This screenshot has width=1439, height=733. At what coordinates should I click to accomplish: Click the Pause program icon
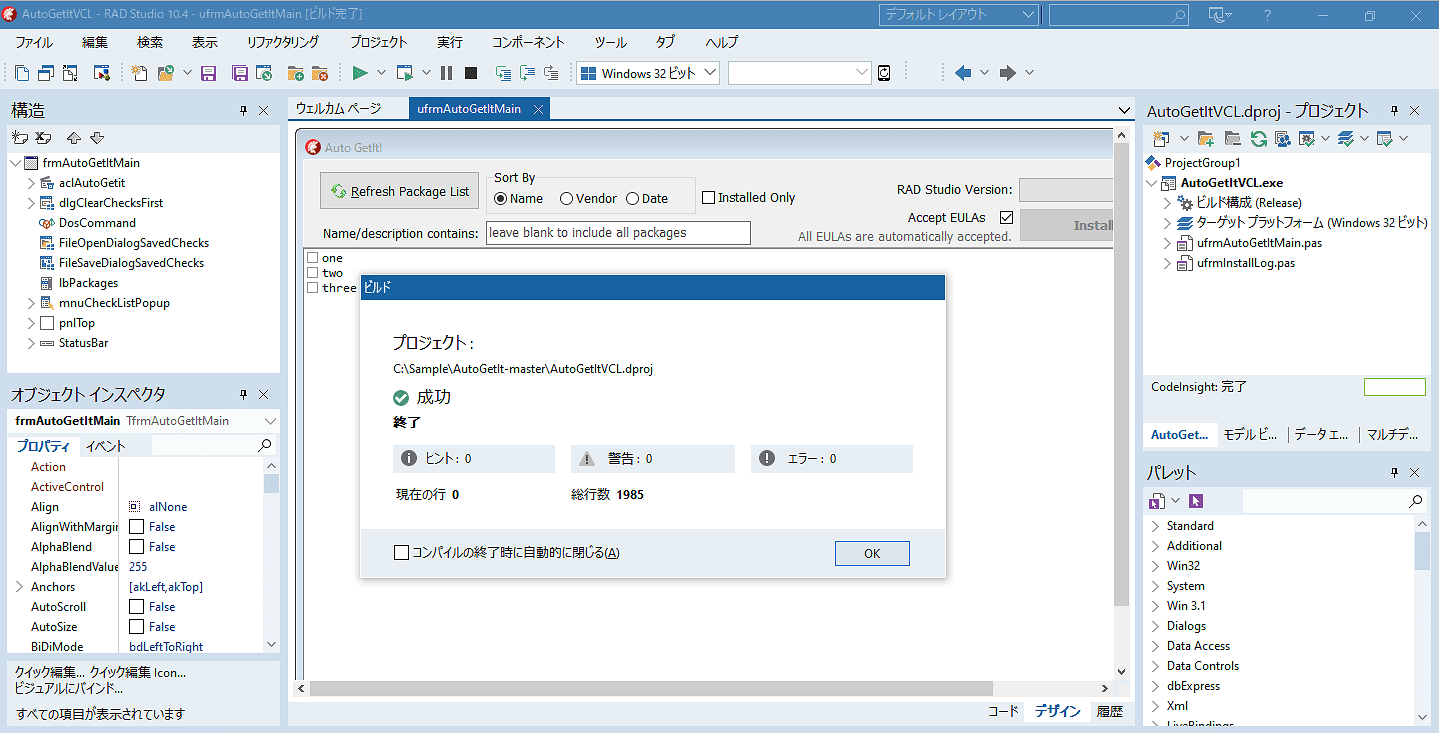[446, 73]
